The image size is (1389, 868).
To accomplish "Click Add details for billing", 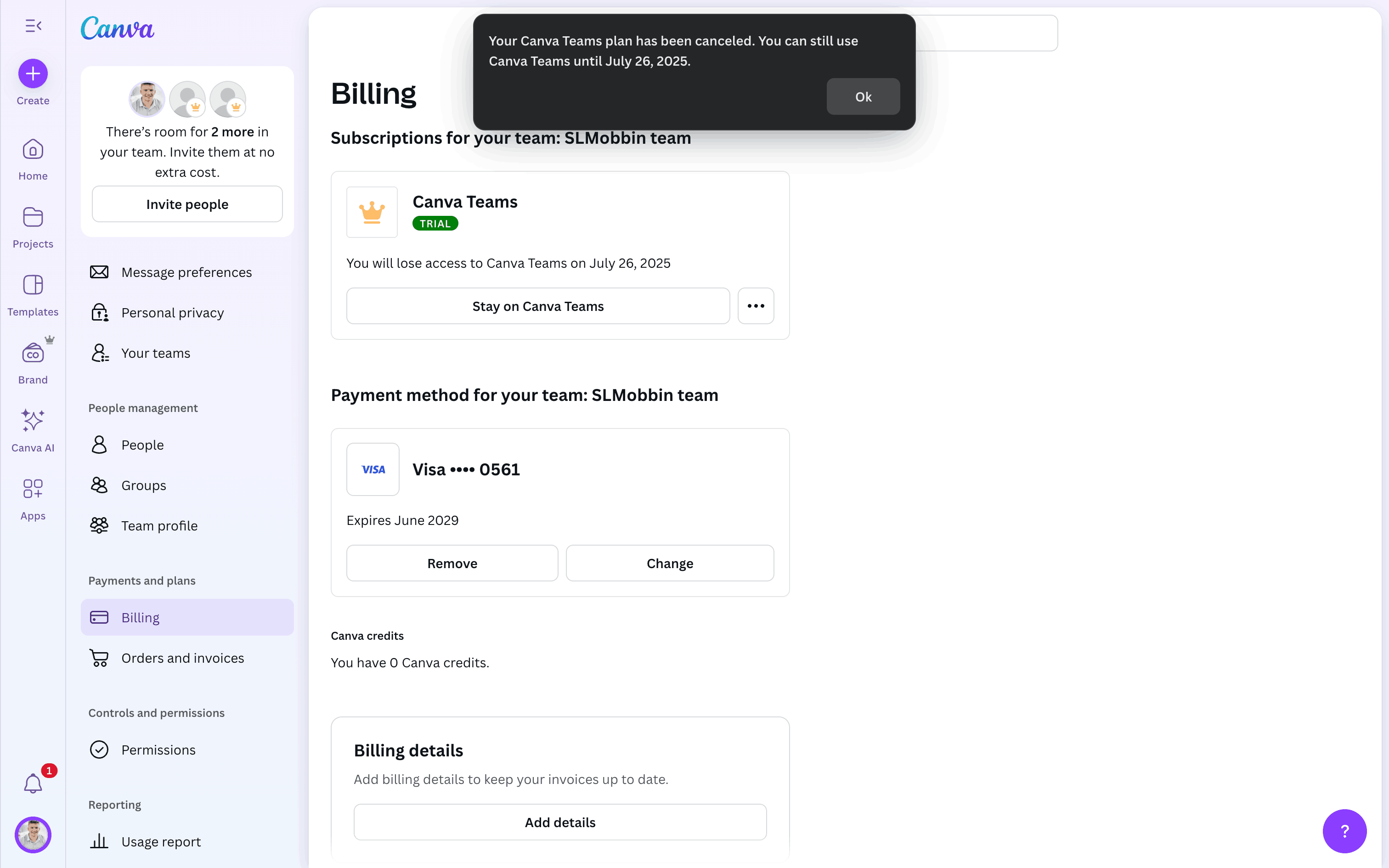I will tap(559, 822).
